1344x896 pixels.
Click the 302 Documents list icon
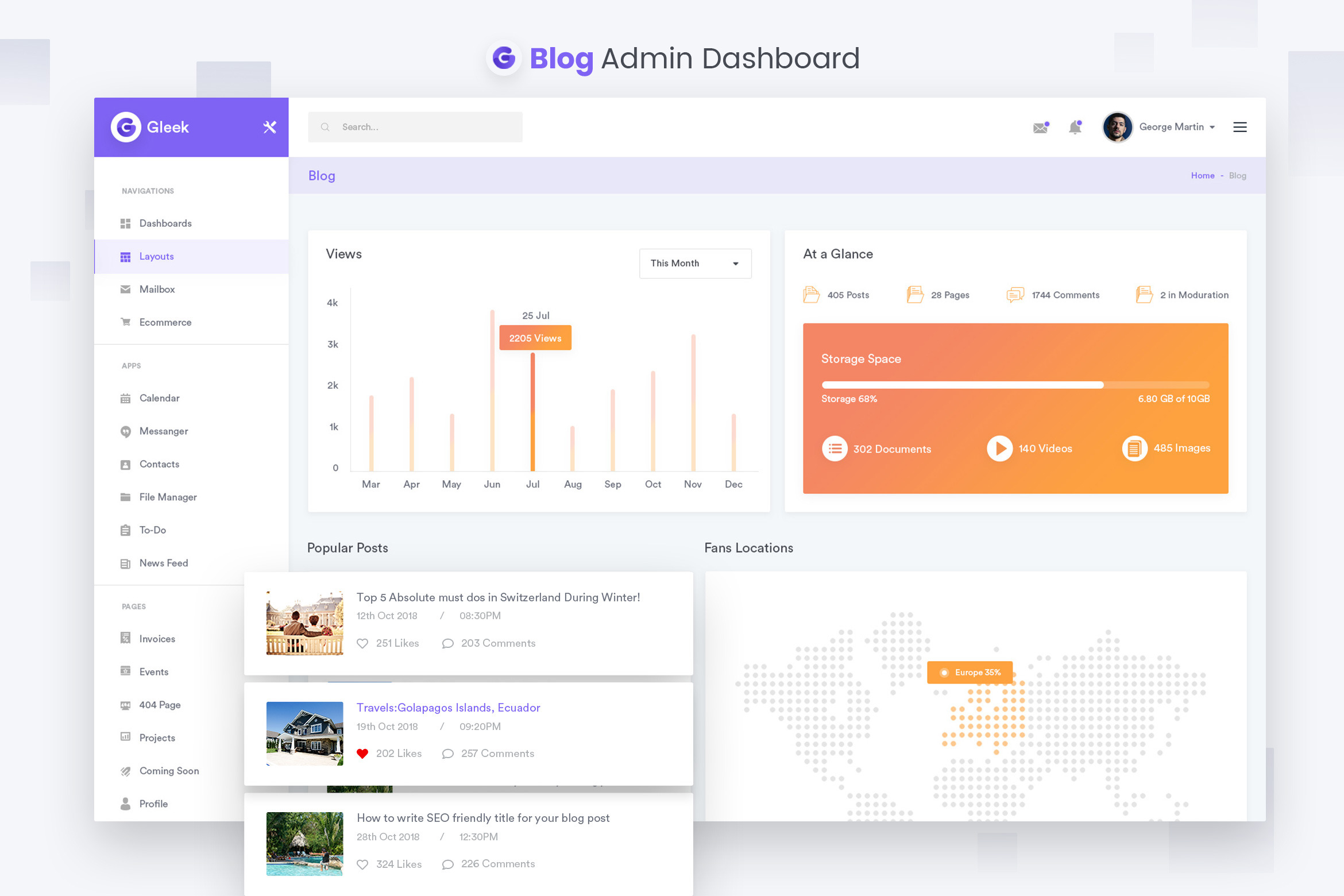coord(835,449)
